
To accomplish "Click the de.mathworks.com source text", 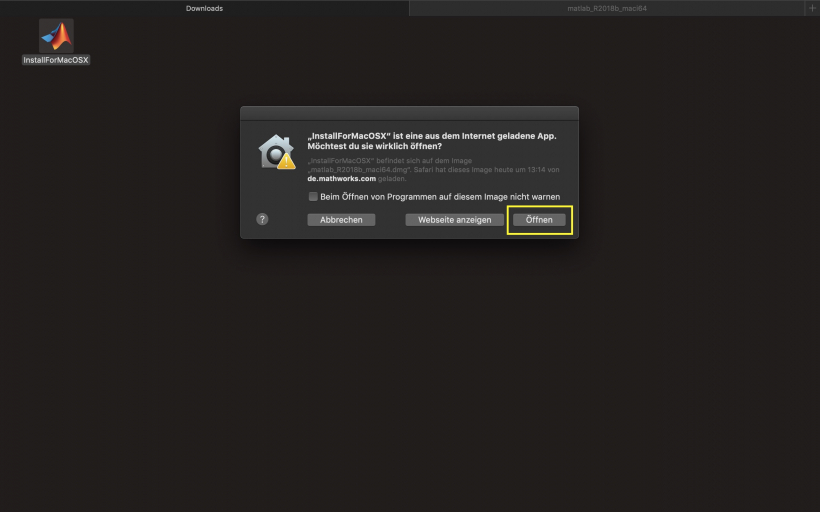I will coord(340,178).
